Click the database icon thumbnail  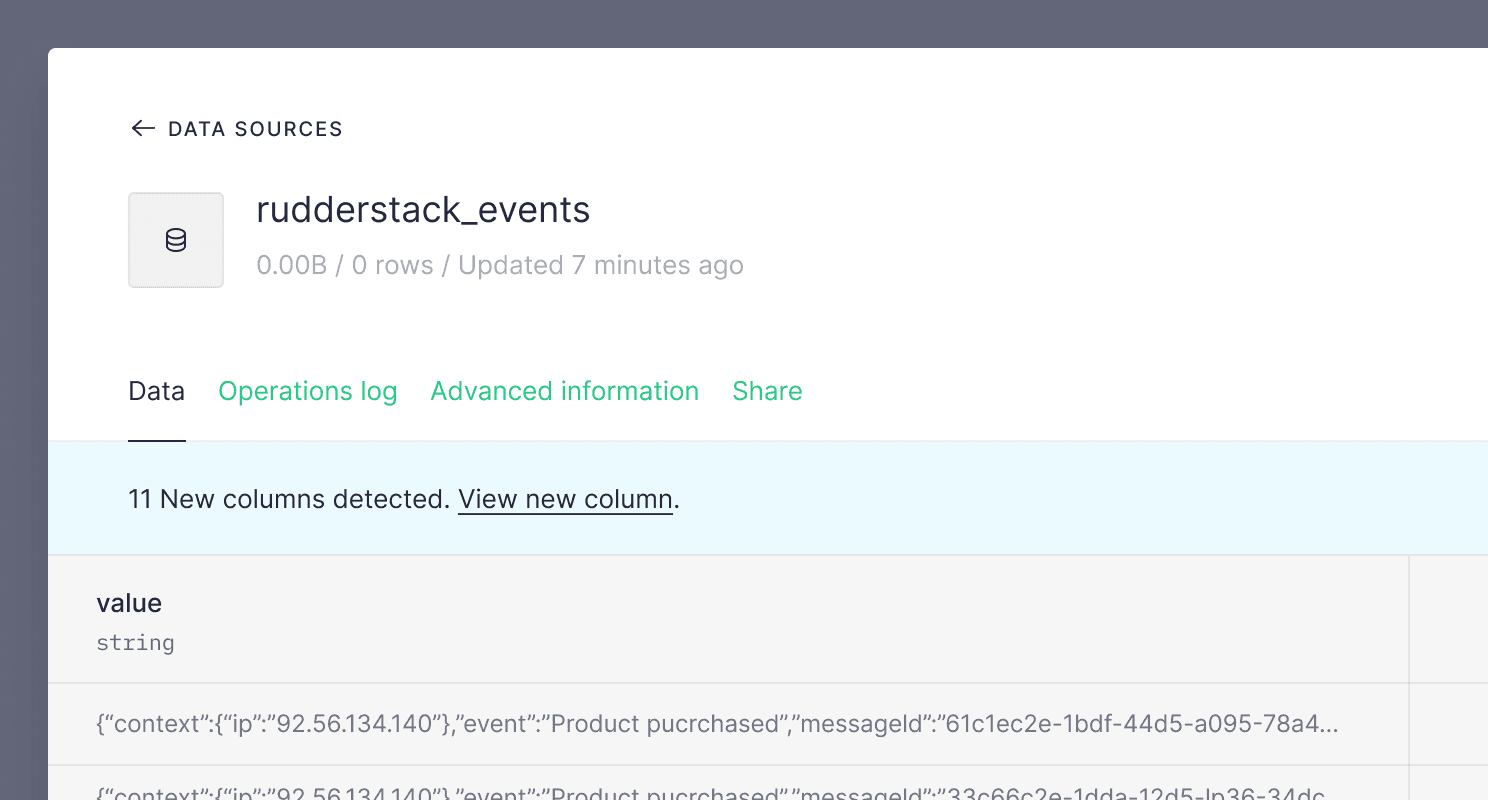(x=176, y=240)
